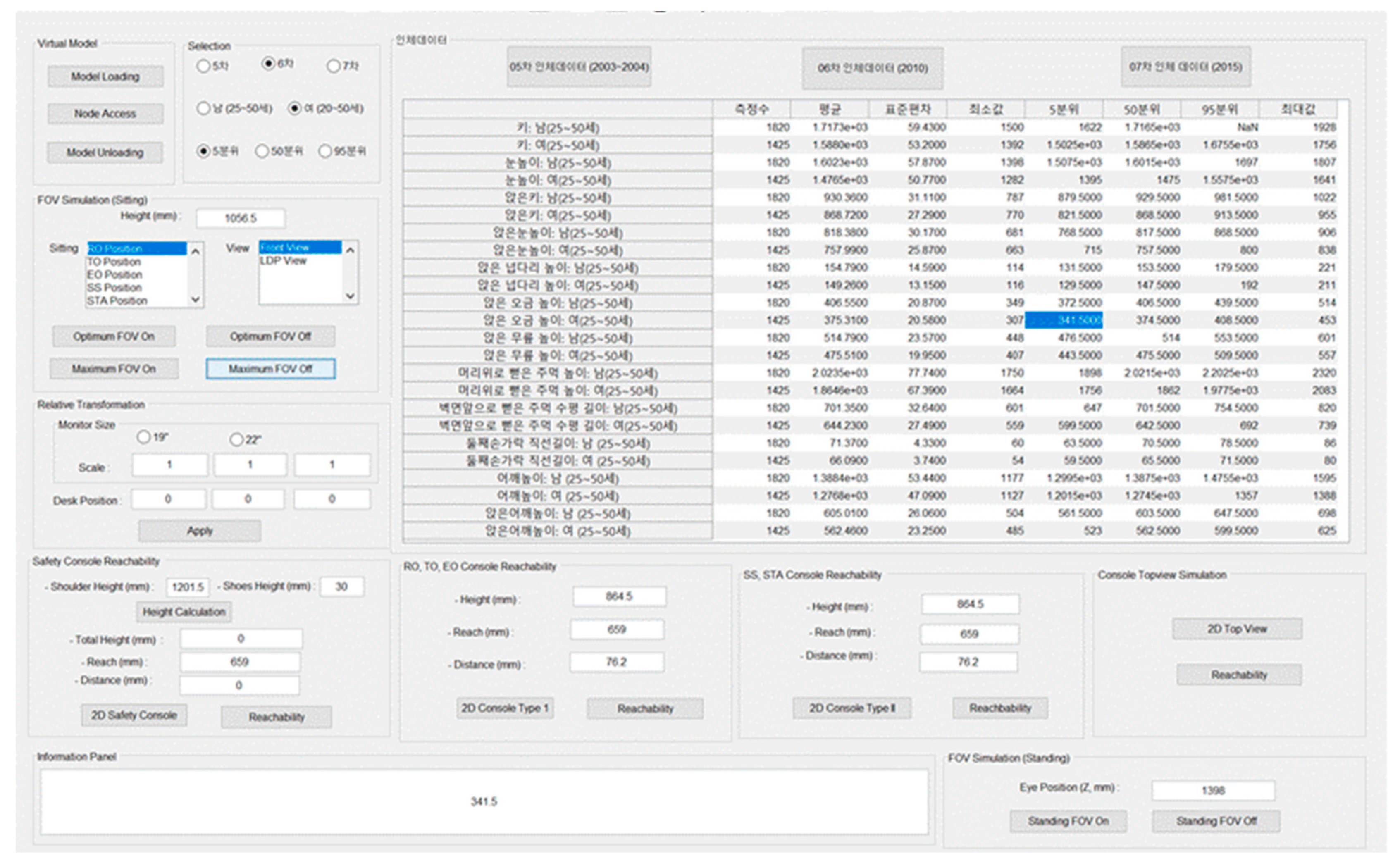Screen dimensions: 1400x863
Task: Click Maximum FOV On button
Action: click(x=114, y=369)
